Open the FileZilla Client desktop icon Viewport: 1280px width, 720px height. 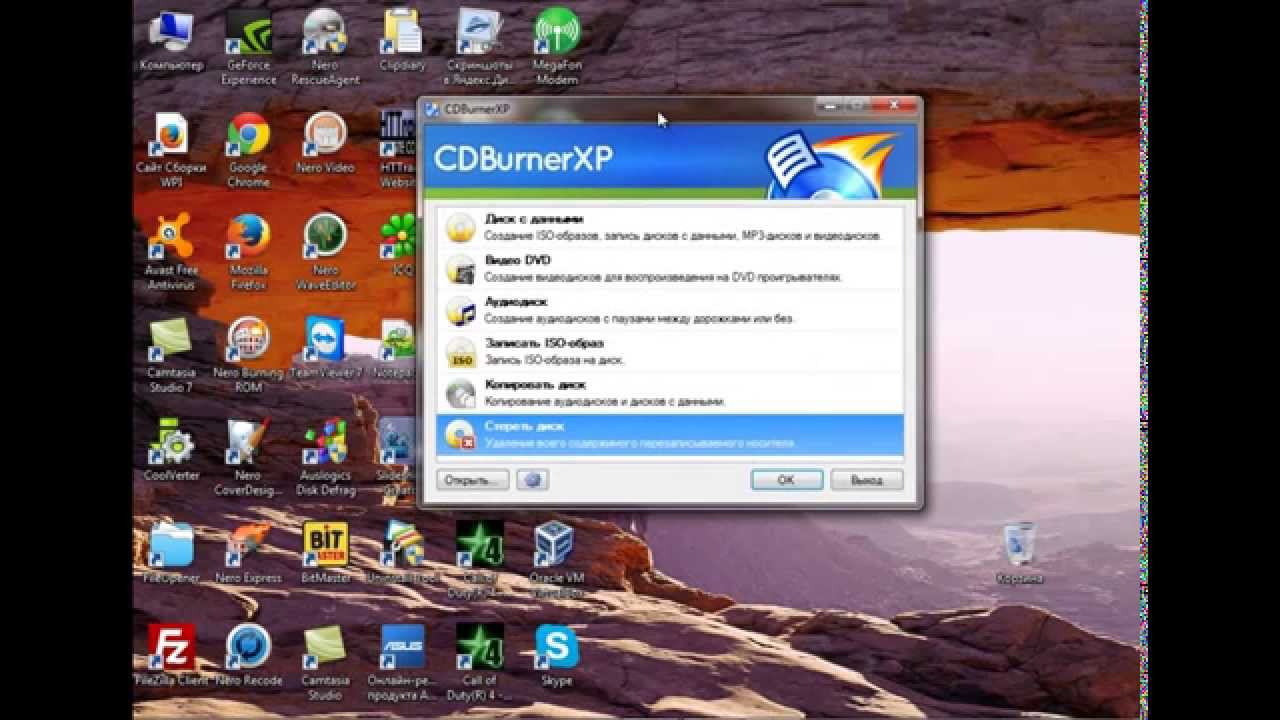coord(171,655)
